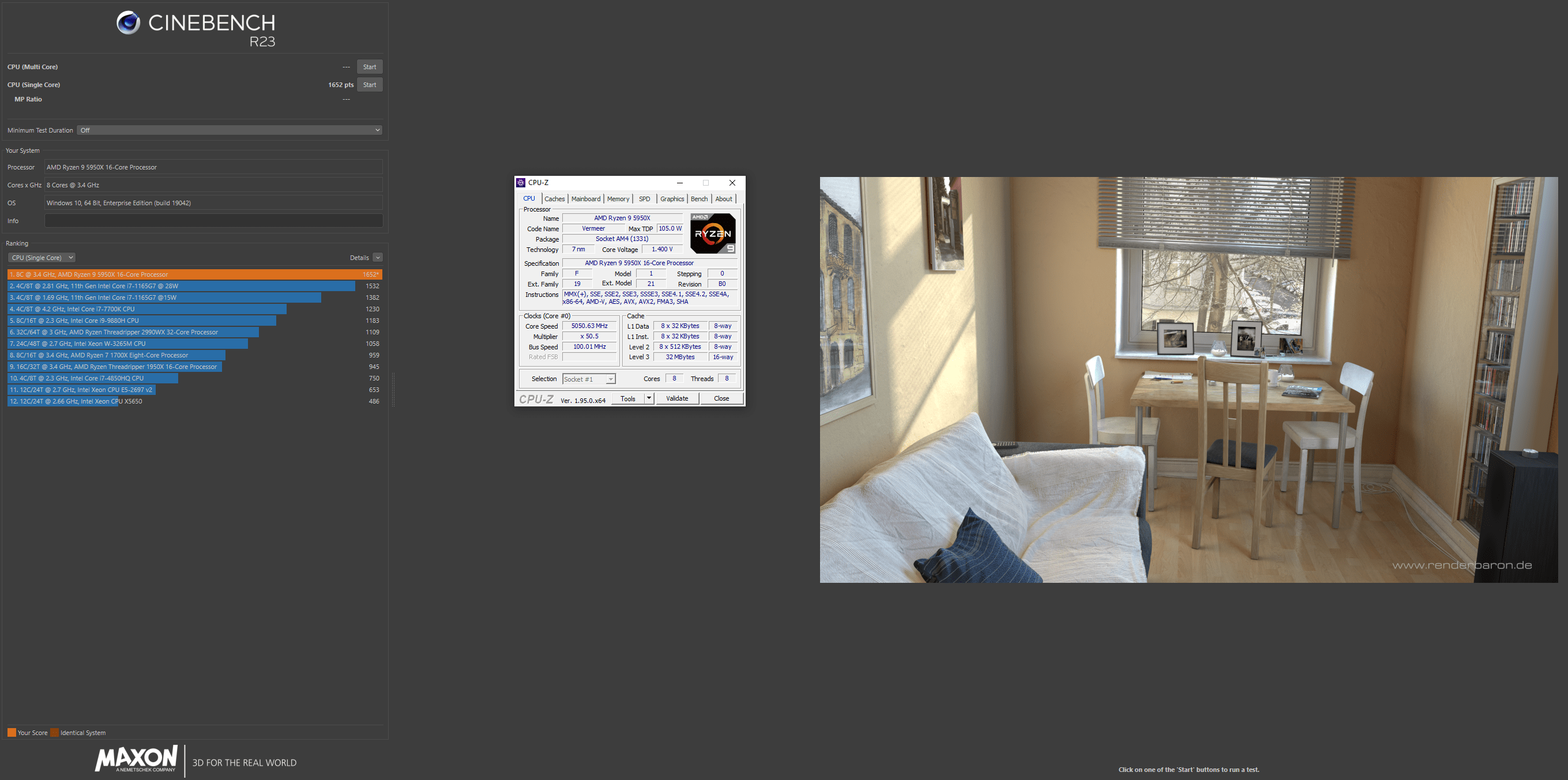Open the CPU (Single Core) ranking dropdown
Image resolution: width=1568 pixels, height=780 pixels.
42,257
